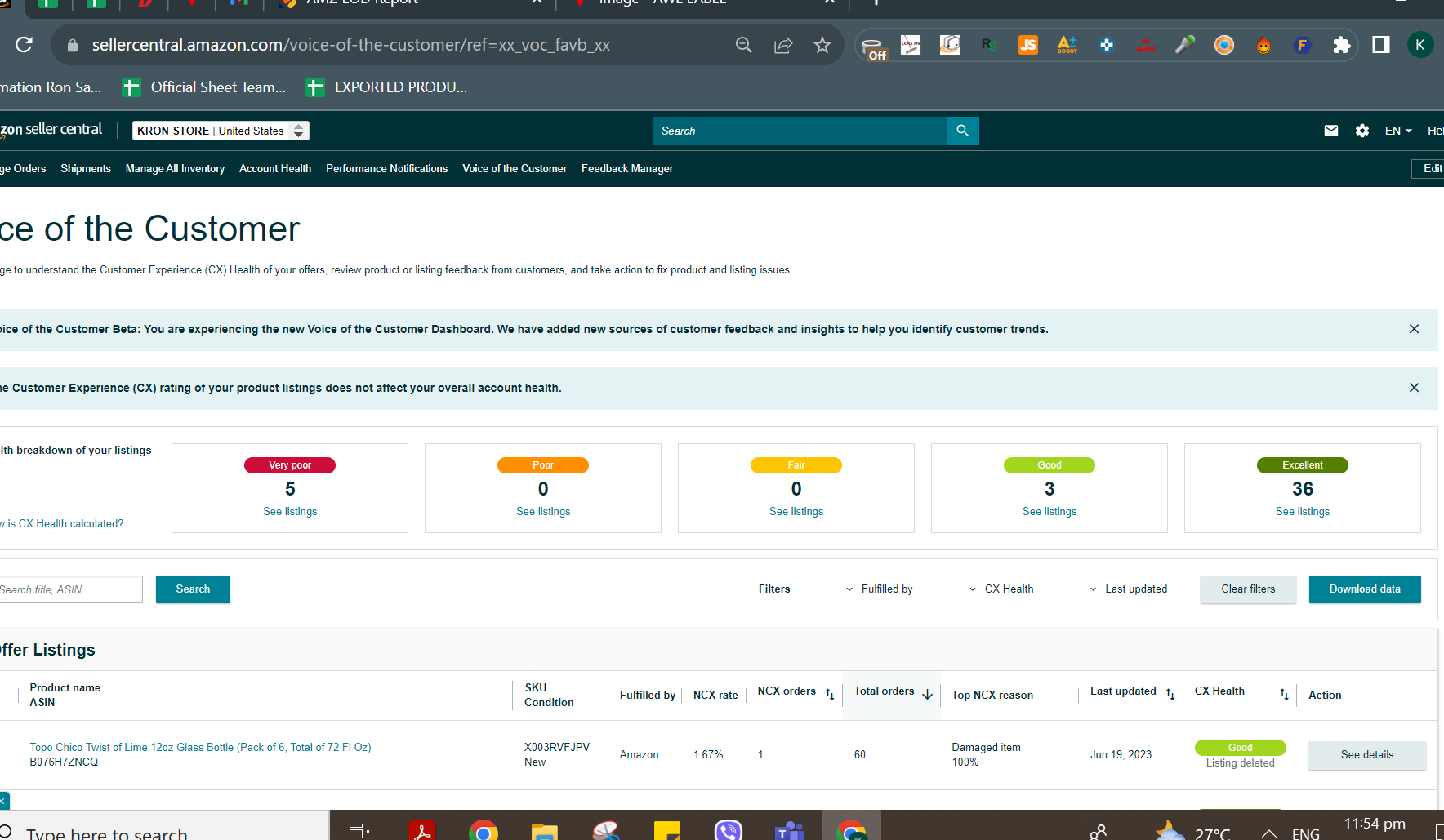Click Search next to the title, ASIN field
Screen dimensions: 1444x840
click(x=193, y=589)
